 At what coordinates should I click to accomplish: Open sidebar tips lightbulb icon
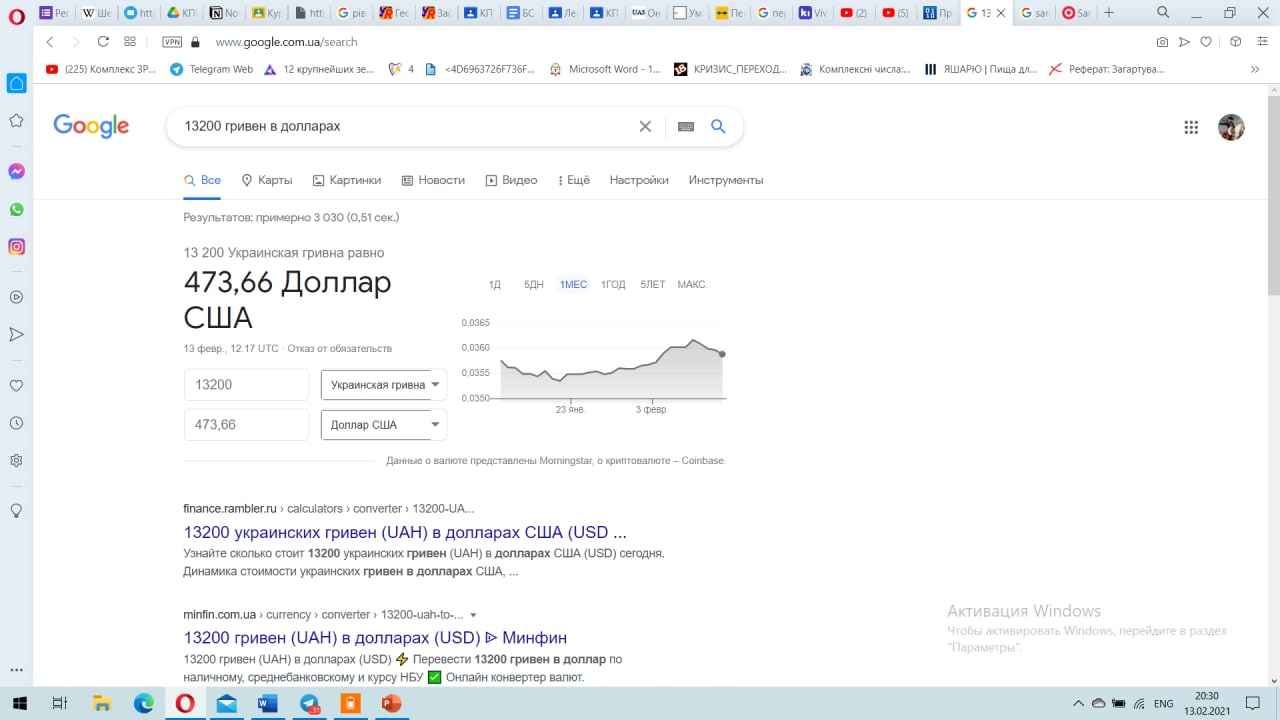coord(16,510)
